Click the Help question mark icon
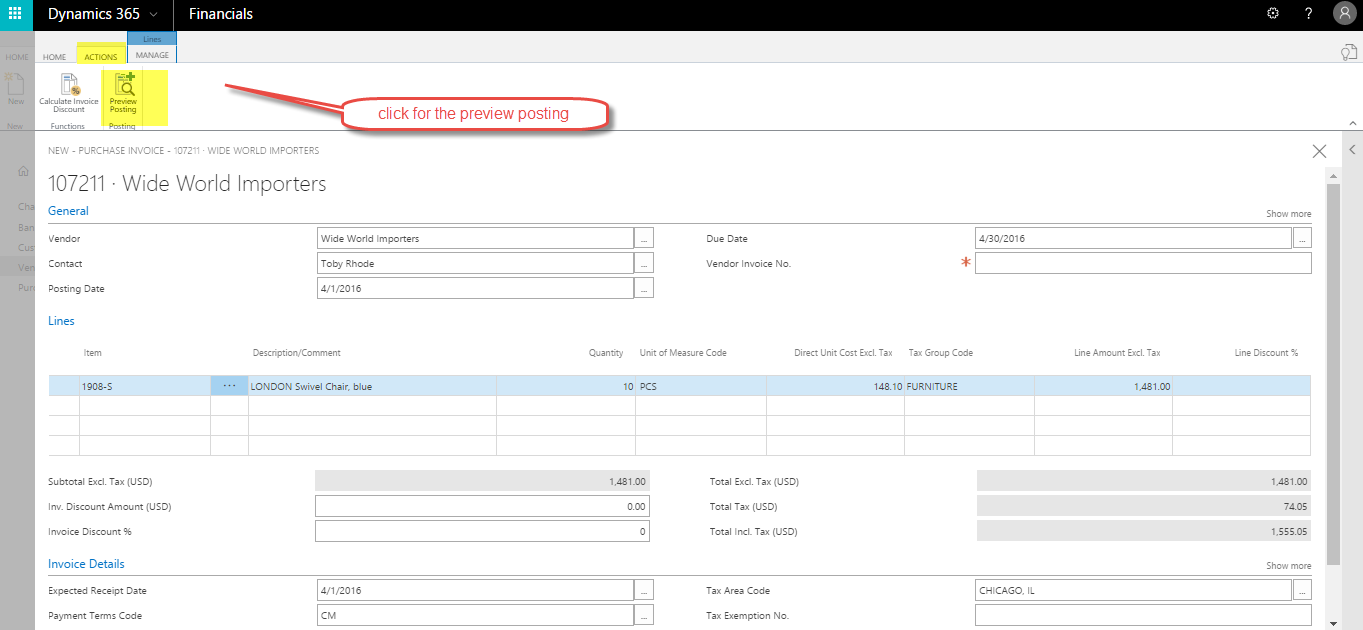This screenshot has width=1363, height=630. (1308, 13)
